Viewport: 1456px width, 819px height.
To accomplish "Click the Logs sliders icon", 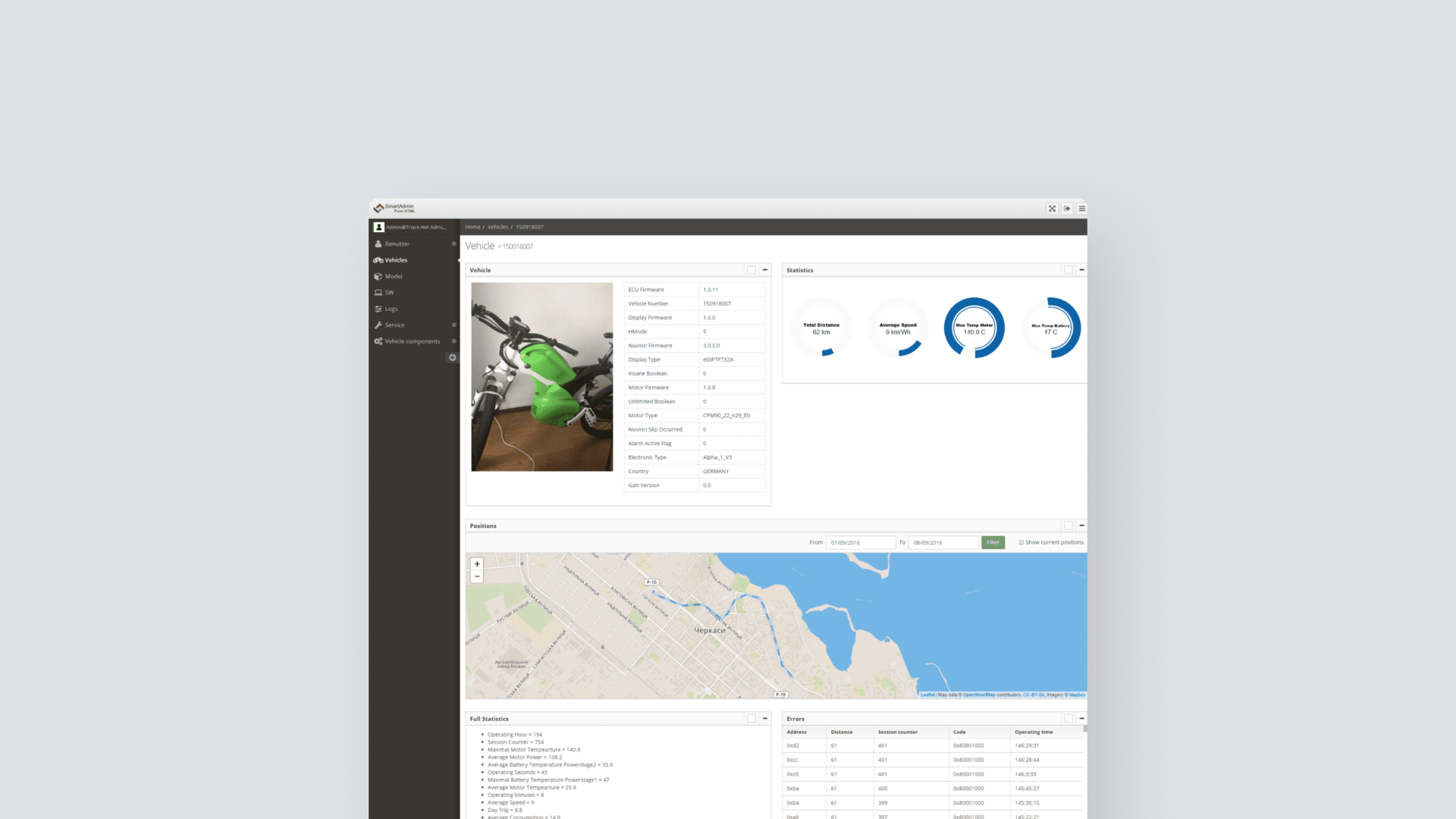I will [x=378, y=309].
